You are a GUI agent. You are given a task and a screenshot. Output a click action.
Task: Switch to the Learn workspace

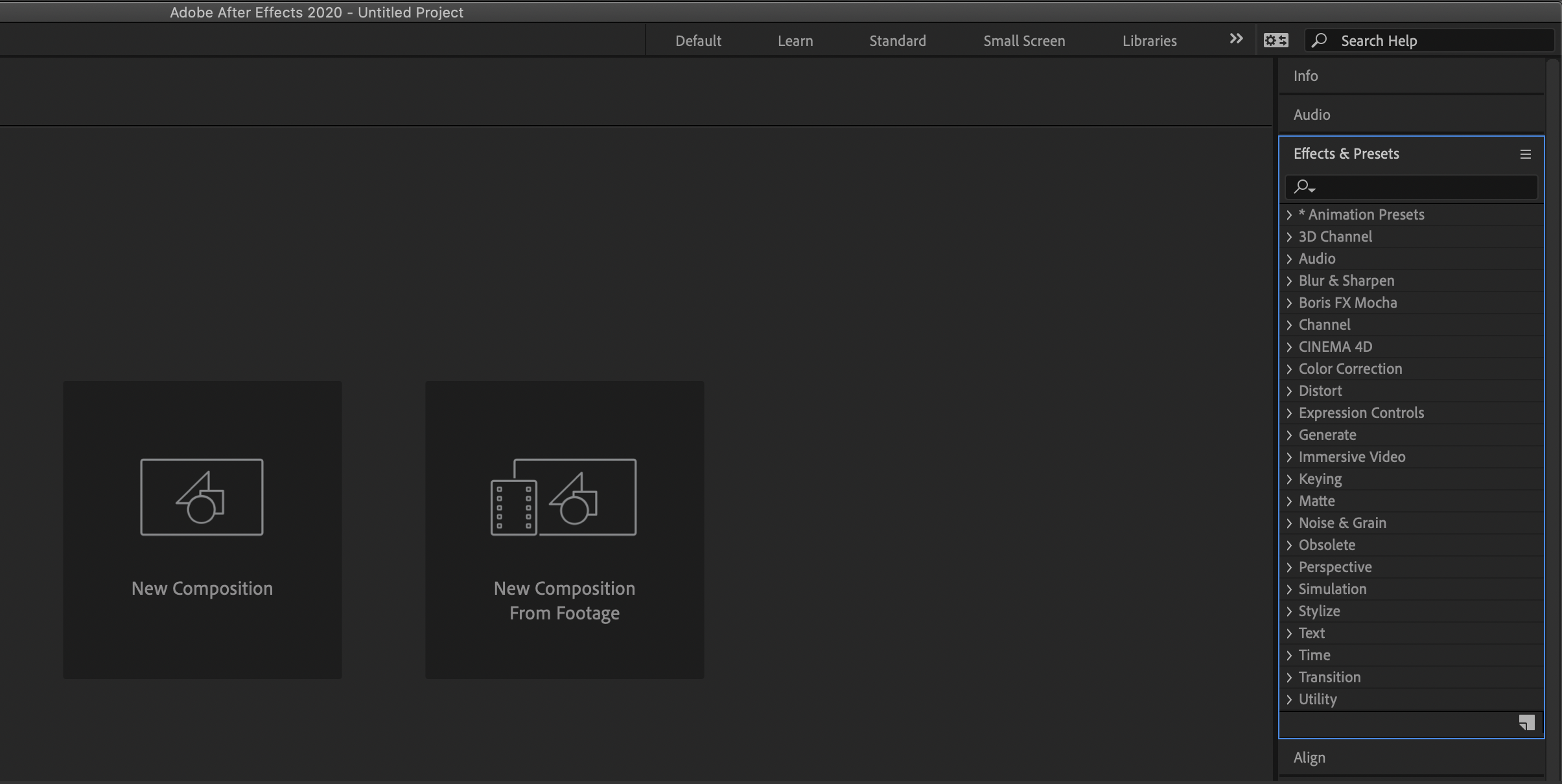(x=795, y=41)
